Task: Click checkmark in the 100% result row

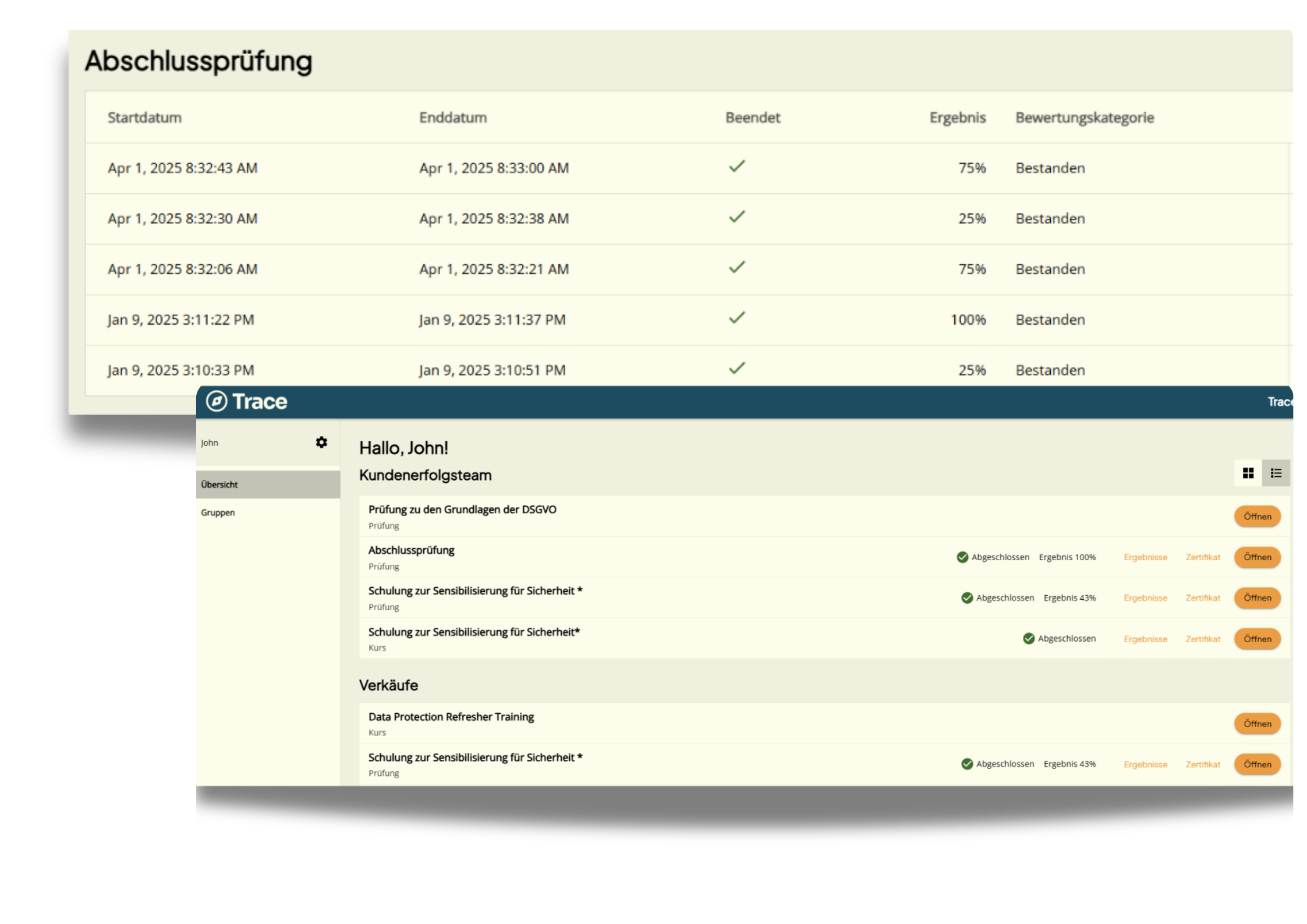Action: coord(737,318)
